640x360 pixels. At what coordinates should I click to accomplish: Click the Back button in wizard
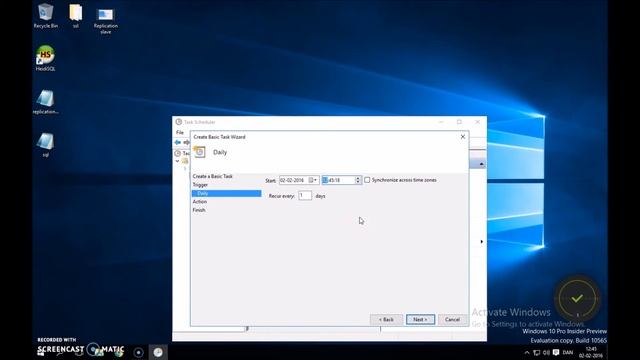point(386,320)
